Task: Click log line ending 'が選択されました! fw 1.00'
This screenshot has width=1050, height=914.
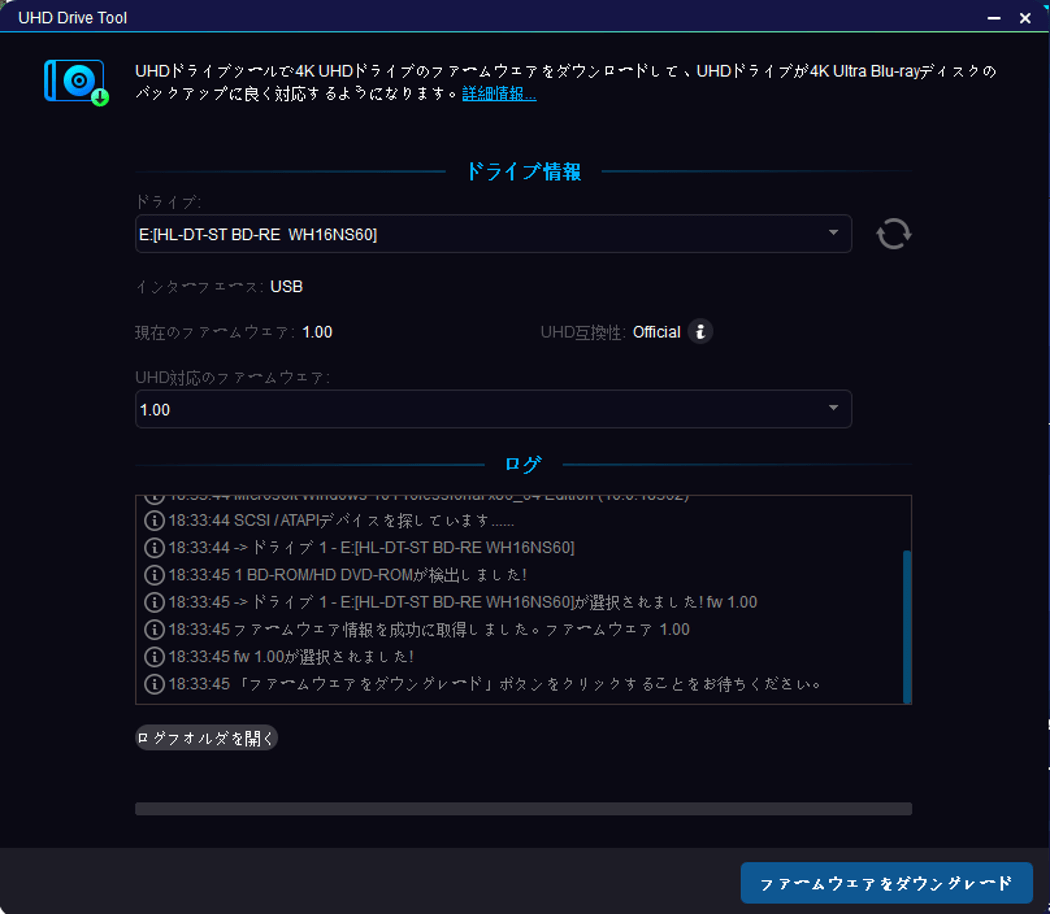Action: tap(463, 602)
